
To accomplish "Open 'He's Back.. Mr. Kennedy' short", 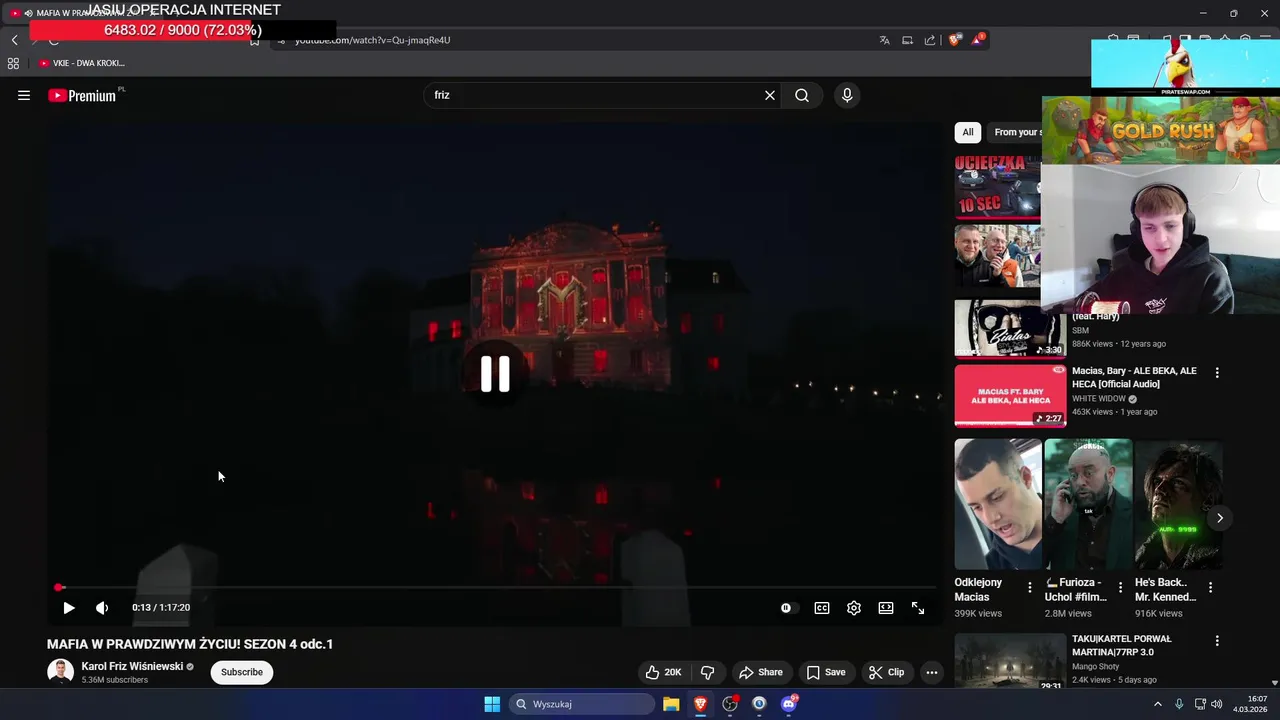I will click(x=1178, y=504).
